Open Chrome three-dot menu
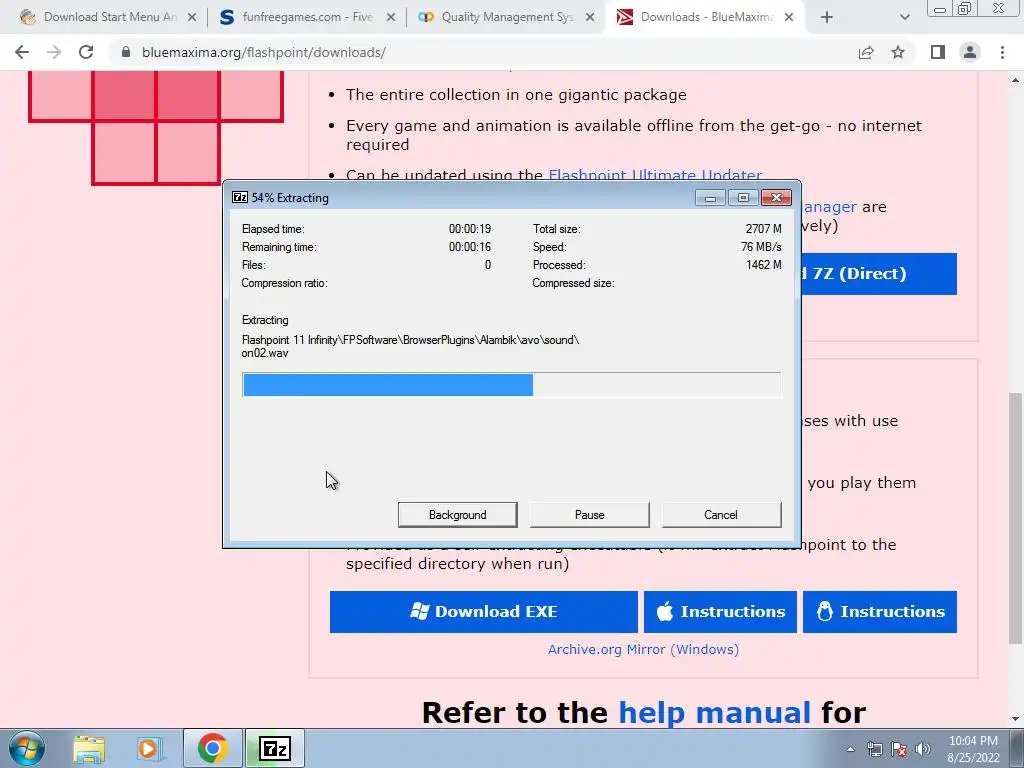The height and width of the screenshot is (768, 1024). click(1002, 52)
